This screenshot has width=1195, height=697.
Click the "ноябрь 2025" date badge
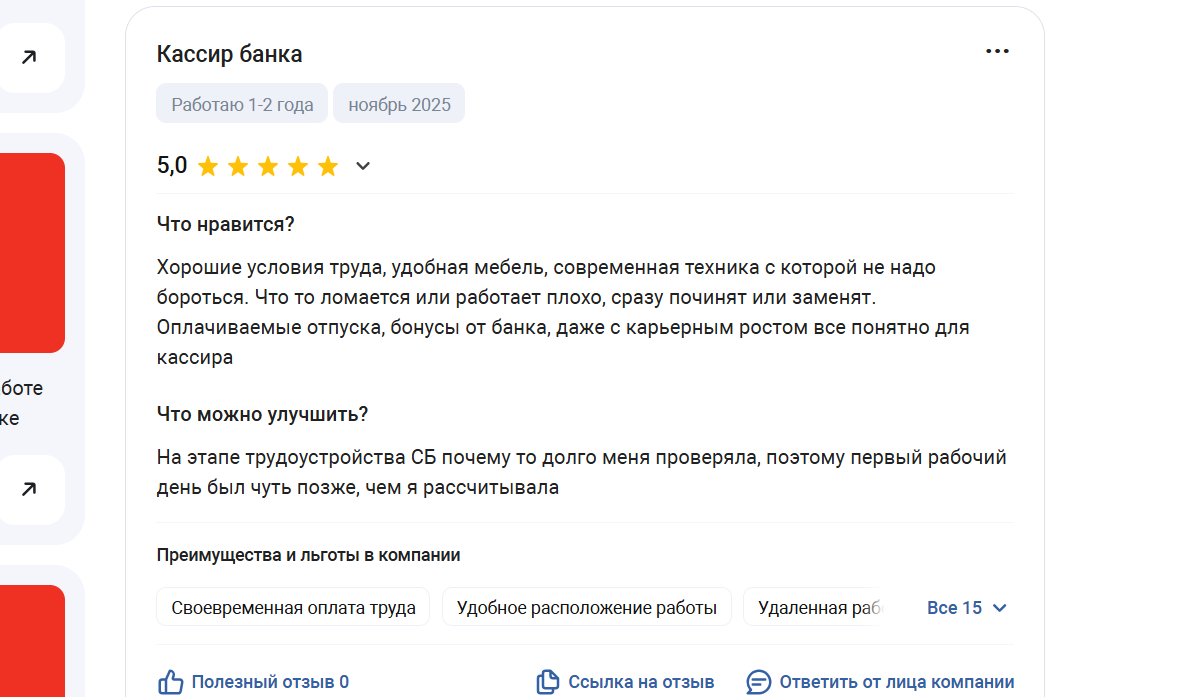[x=399, y=104]
